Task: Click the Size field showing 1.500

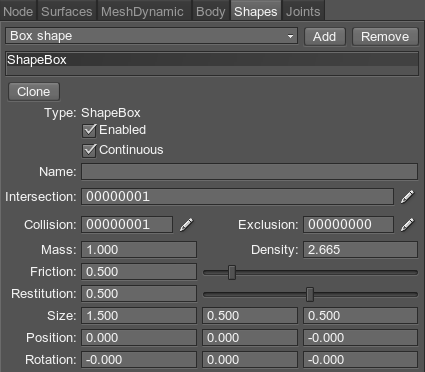Action: point(139,316)
